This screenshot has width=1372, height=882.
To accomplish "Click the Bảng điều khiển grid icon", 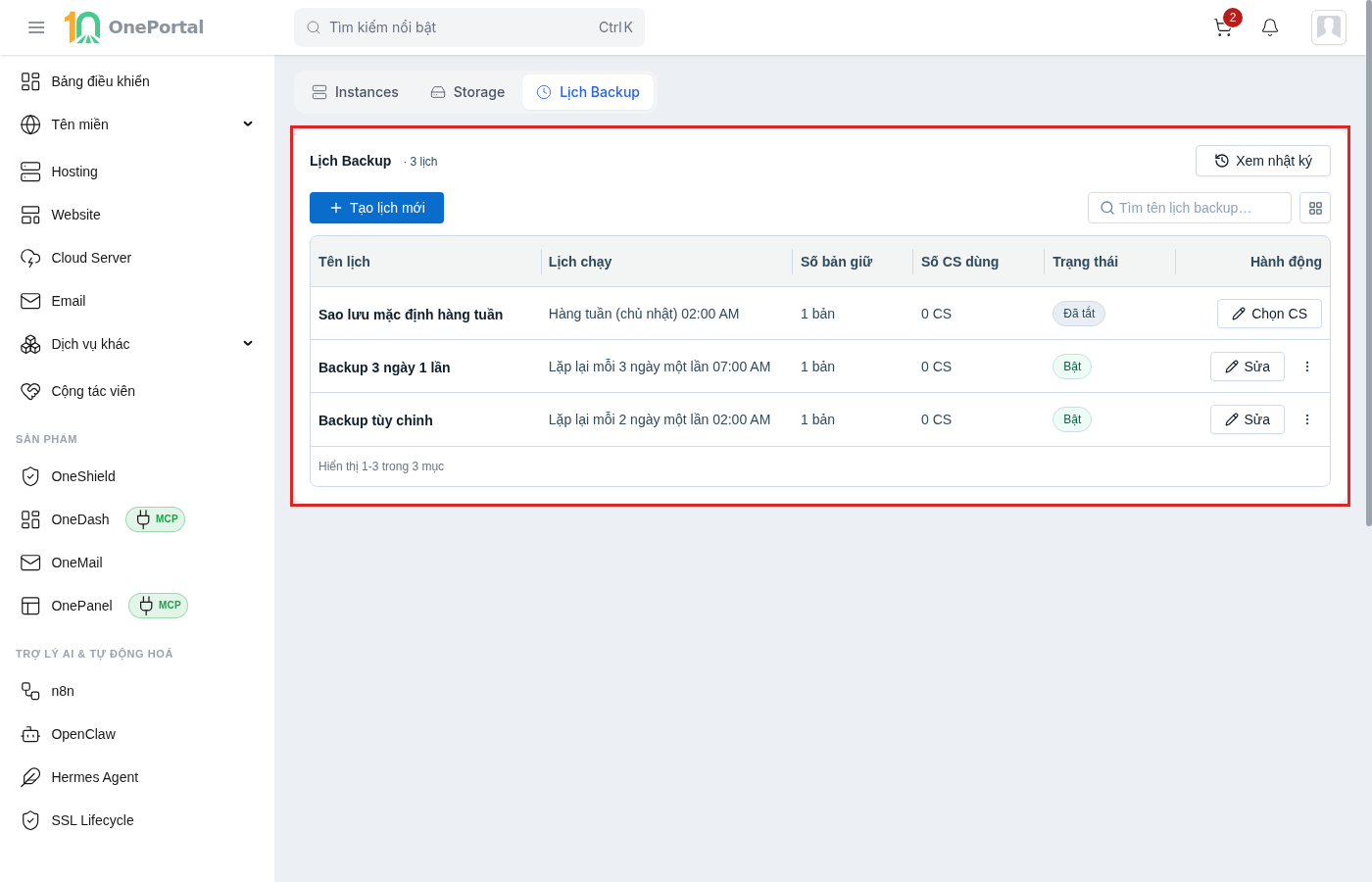I will (x=30, y=81).
